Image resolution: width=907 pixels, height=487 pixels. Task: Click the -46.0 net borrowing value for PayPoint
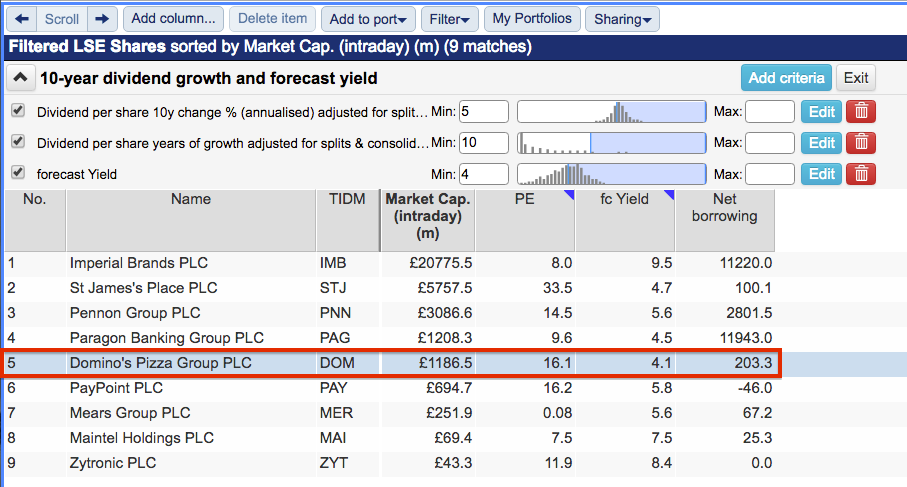pos(755,388)
